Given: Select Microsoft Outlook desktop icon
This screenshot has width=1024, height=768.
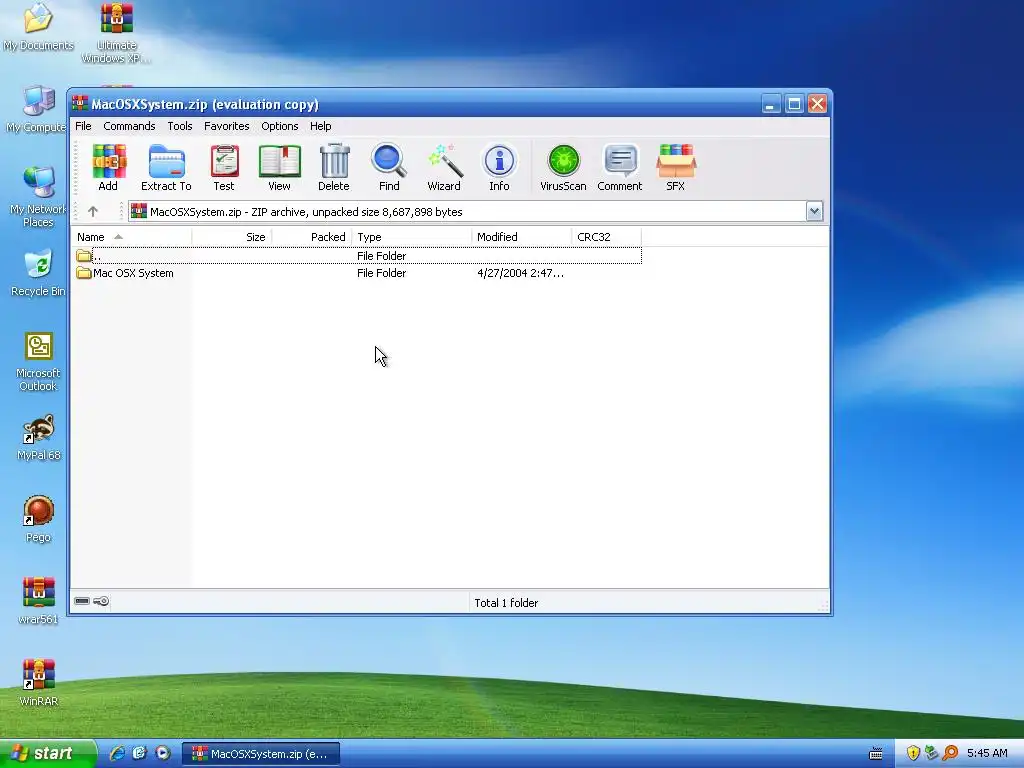Looking at the screenshot, I should [38, 362].
